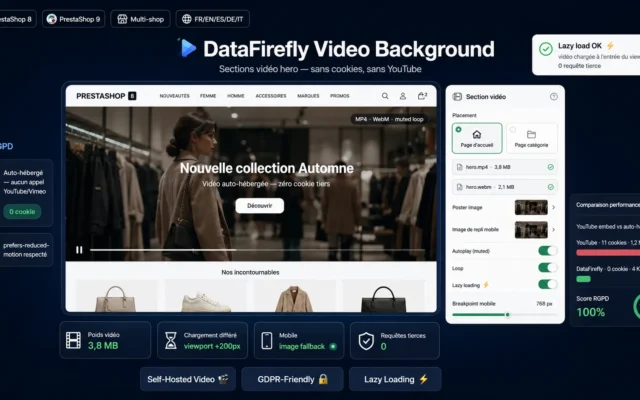Click the film strip icon in Poids vidéo card

point(73,340)
